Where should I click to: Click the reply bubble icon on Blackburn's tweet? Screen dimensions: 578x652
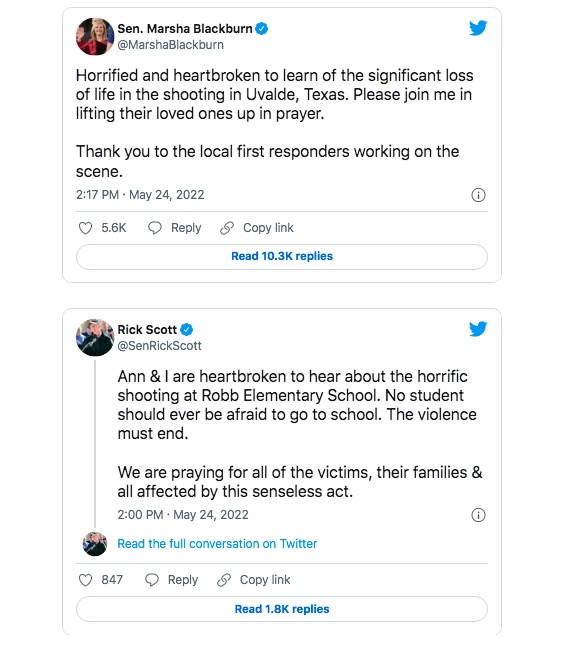tap(155, 228)
